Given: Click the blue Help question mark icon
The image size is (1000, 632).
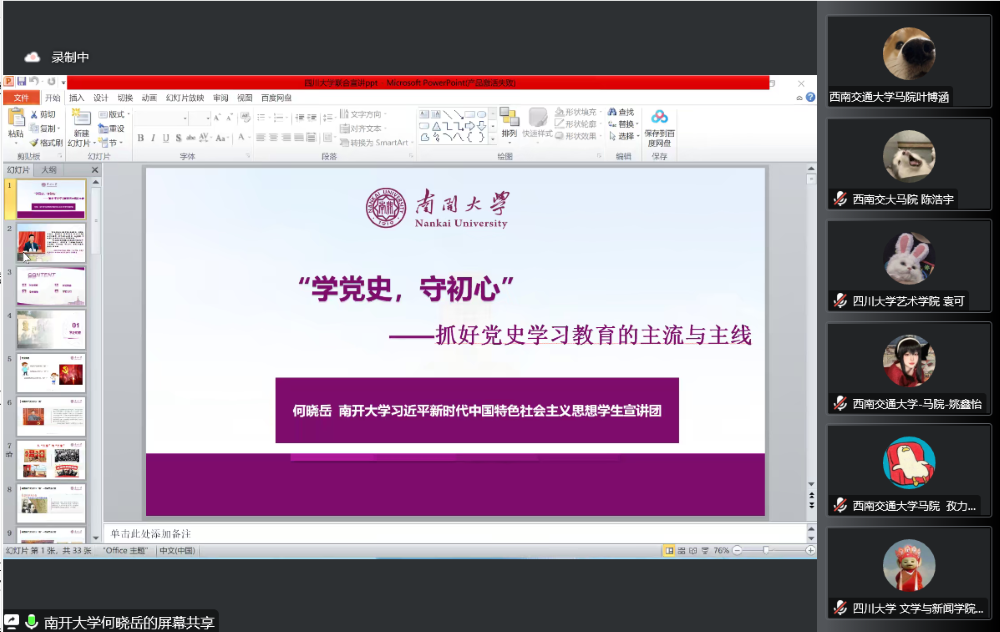Looking at the screenshot, I should [810, 98].
